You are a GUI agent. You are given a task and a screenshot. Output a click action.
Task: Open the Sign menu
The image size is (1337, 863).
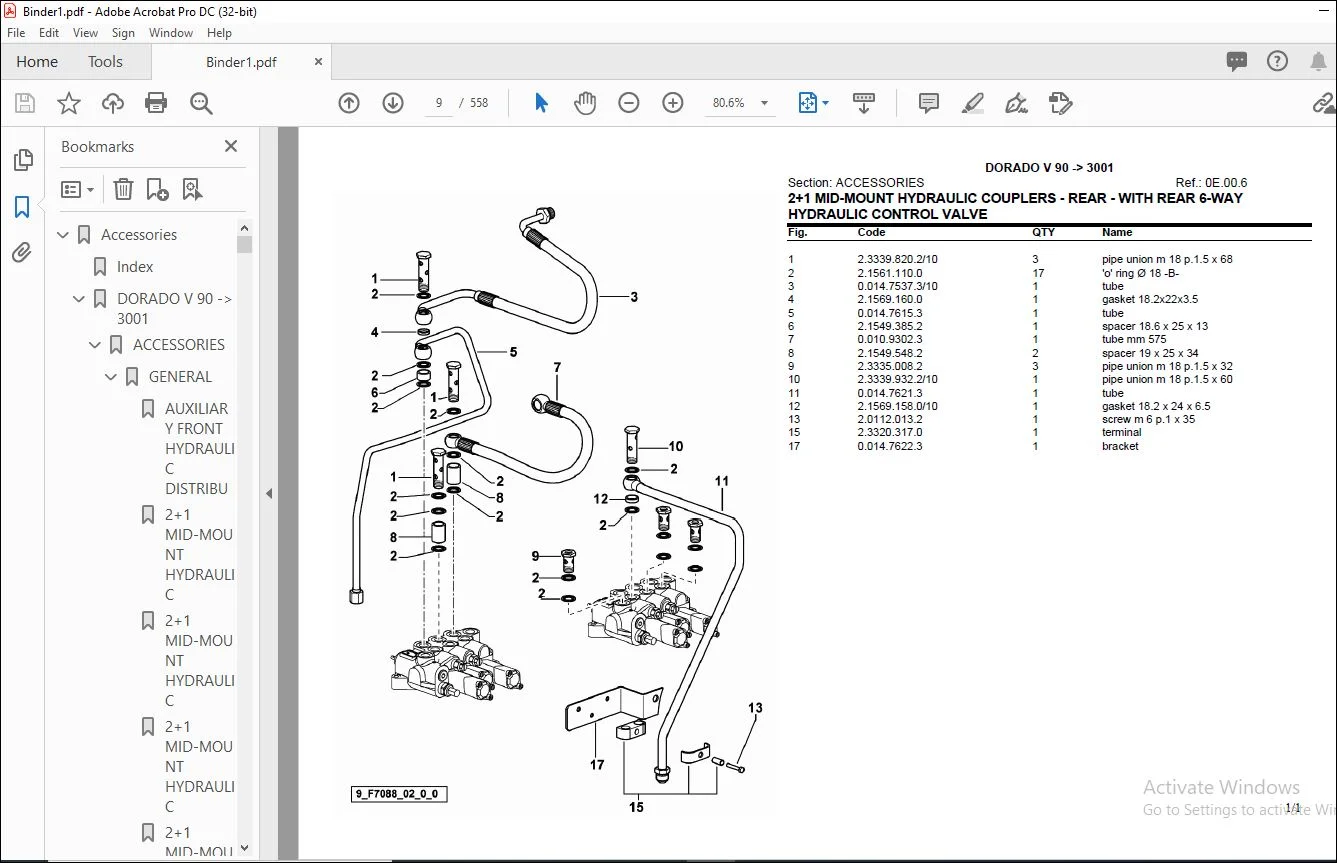pos(124,33)
